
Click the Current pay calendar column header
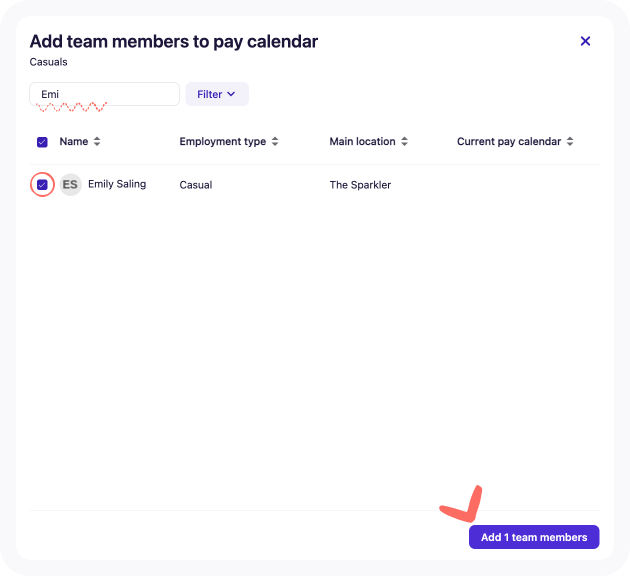(x=509, y=141)
